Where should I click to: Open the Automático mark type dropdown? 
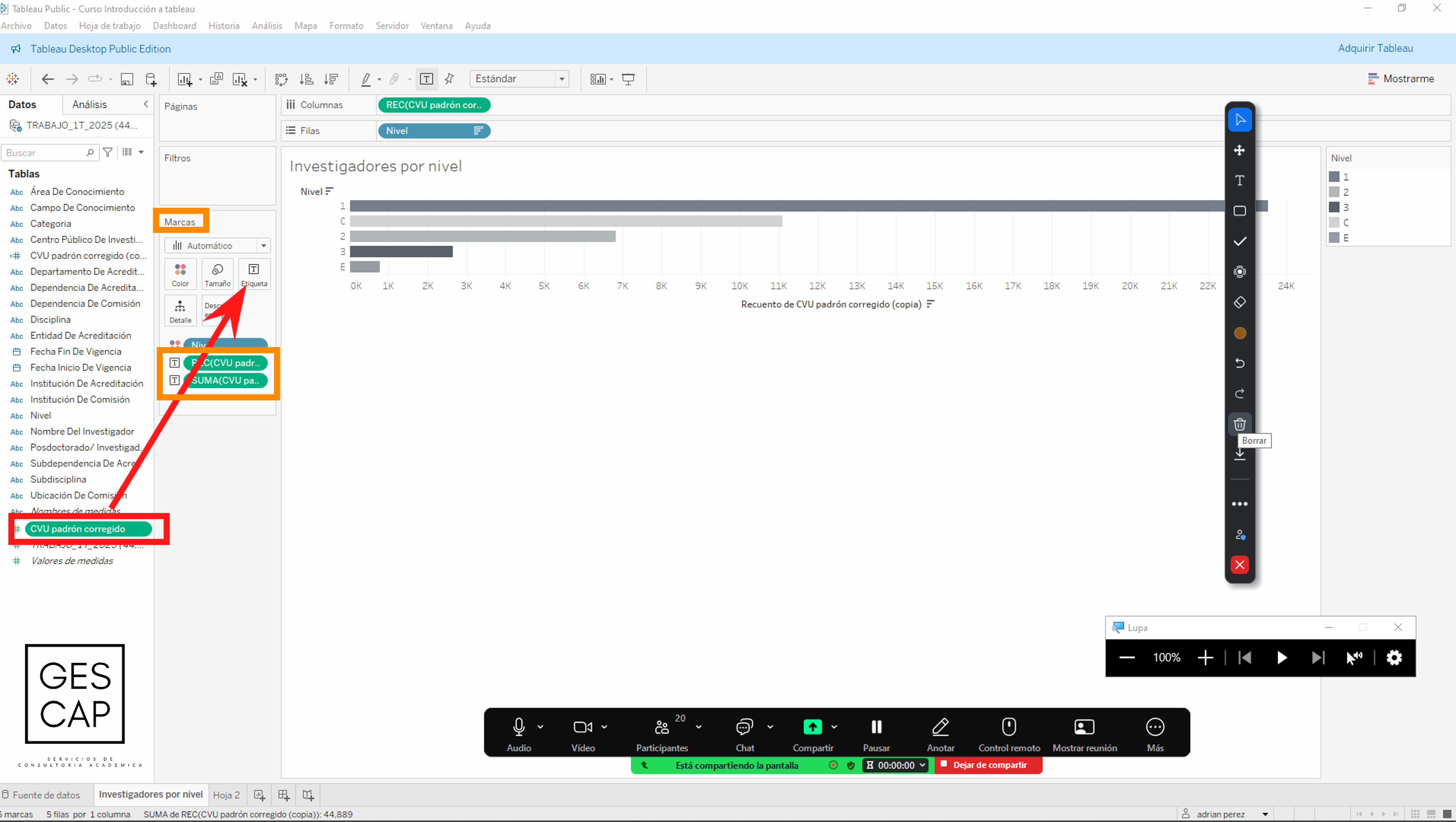coord(218,245)
